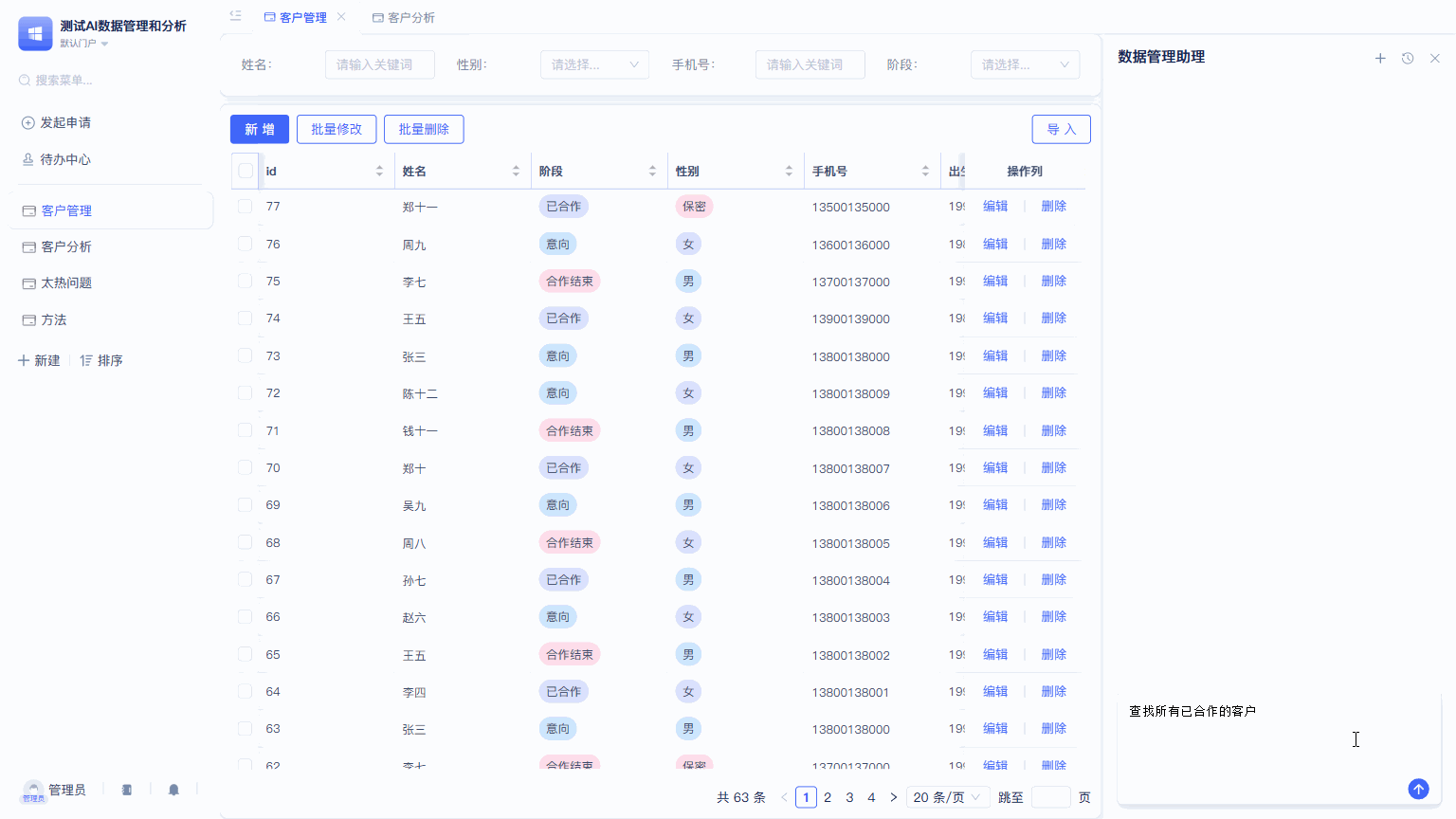Open the 性别 filter dropdown
The image size is (1456, 819).
(594, 64)
